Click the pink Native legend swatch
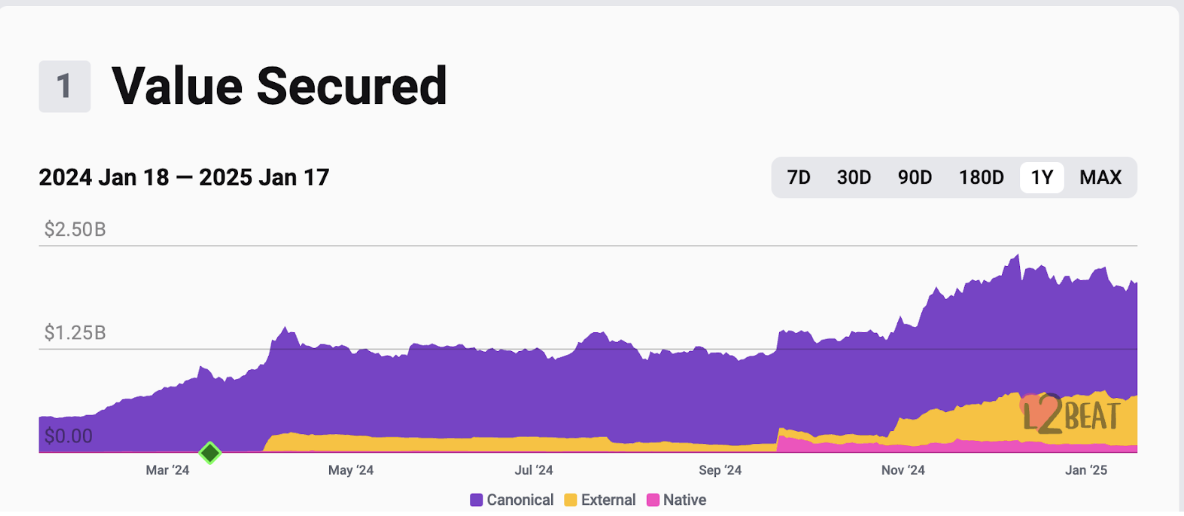 [654, 499]
